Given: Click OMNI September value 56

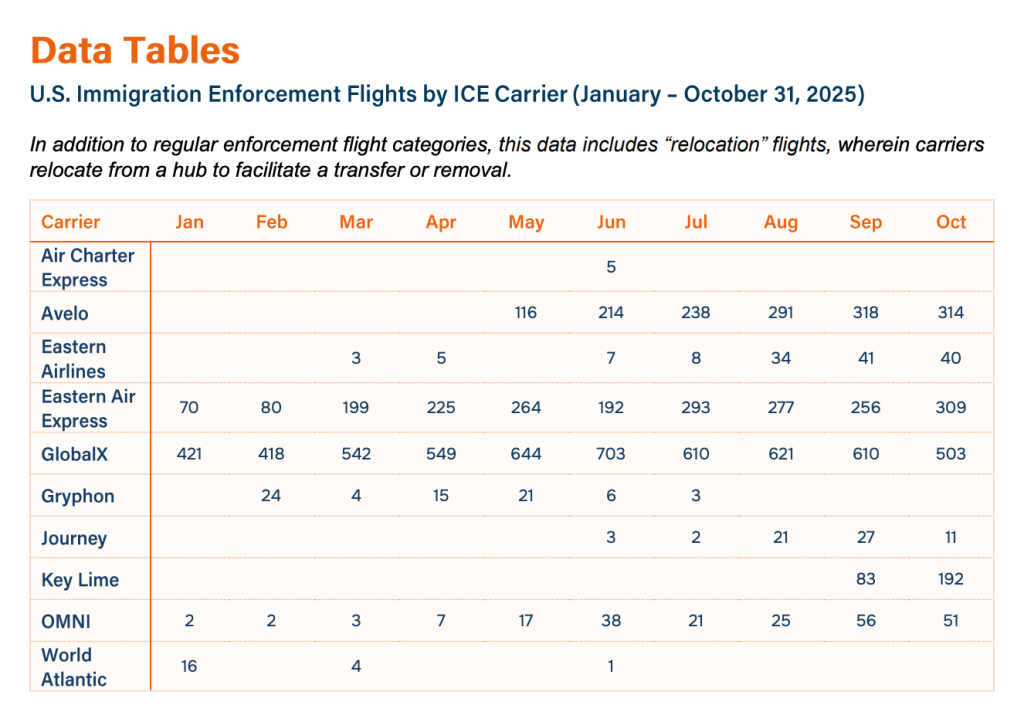Looking at the screenshot, I should [866, 621].
